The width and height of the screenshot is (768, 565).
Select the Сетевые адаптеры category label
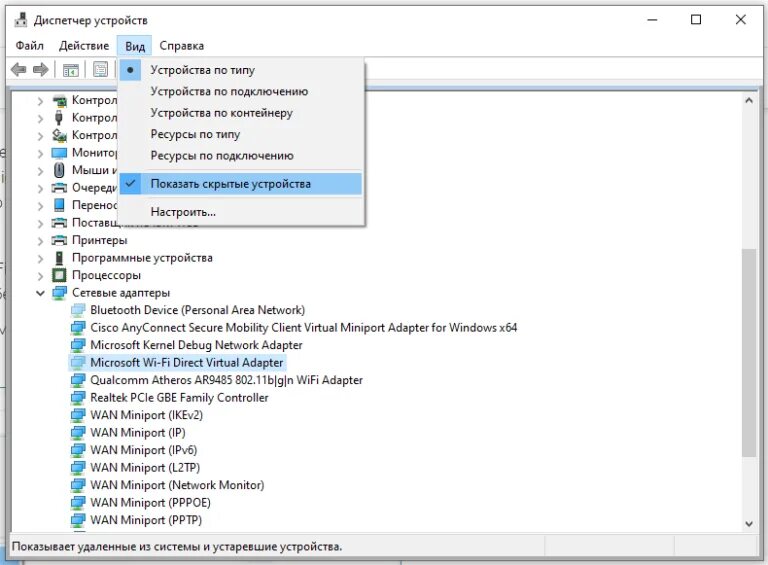click(x=121, y=293)
